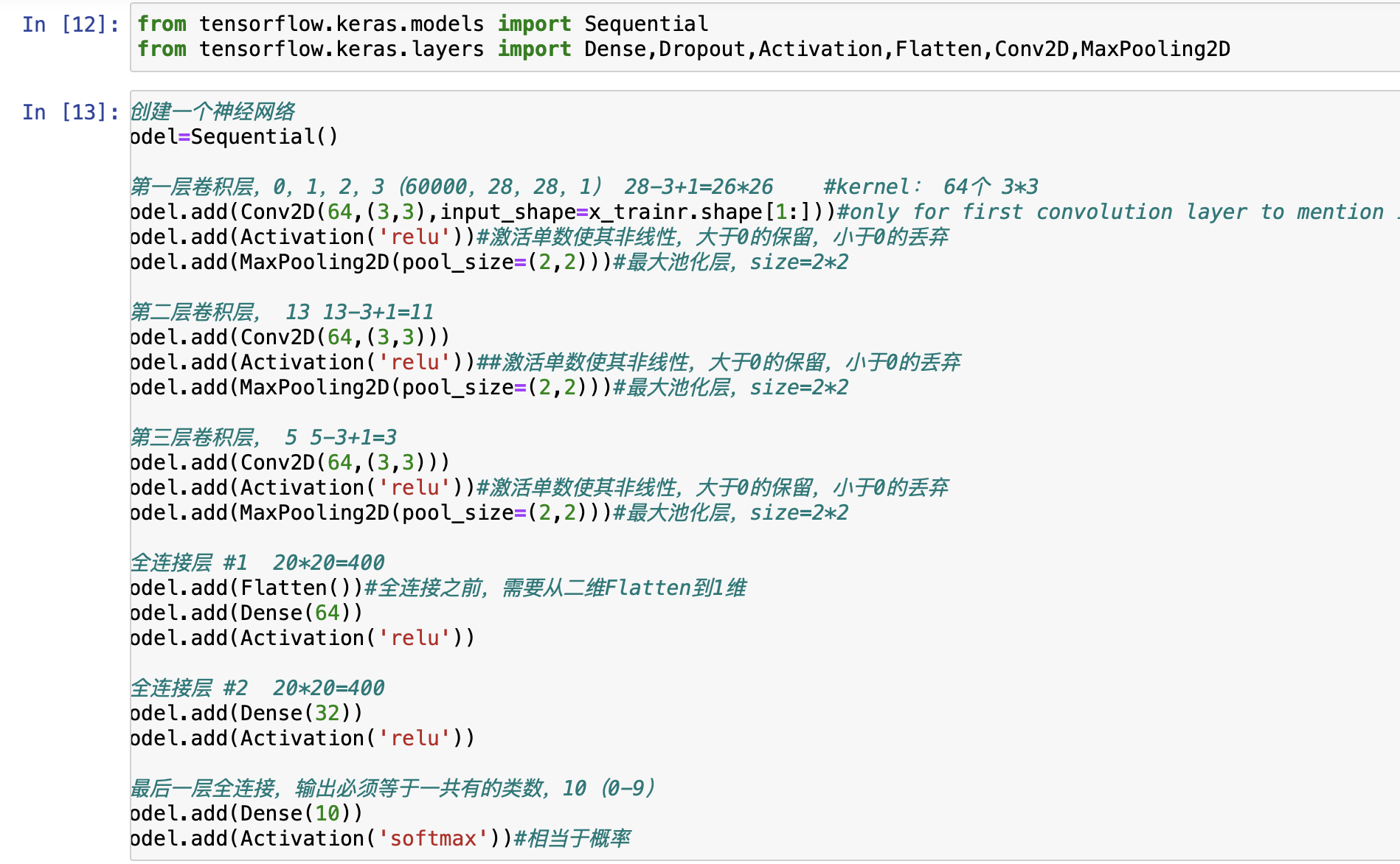Place cursor on the Sequential() model line
This screenshot has height=864, width=1400.
click(232, 136)
